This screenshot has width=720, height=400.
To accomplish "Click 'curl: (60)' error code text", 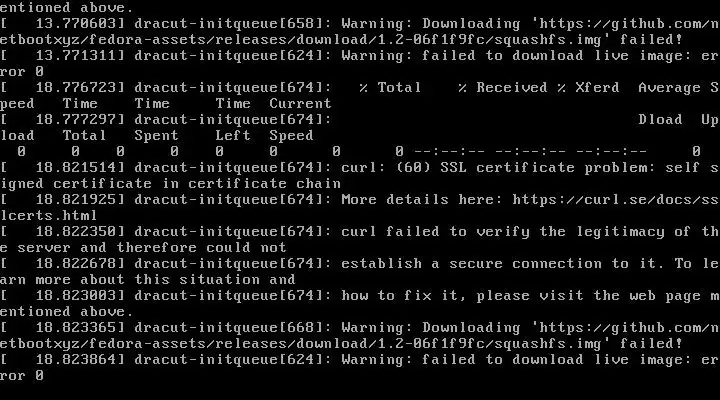I will tap(382, 167).
